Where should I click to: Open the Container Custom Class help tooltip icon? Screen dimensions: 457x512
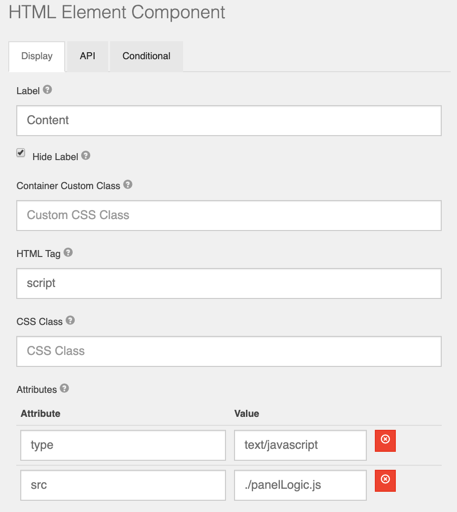point(128,184)
